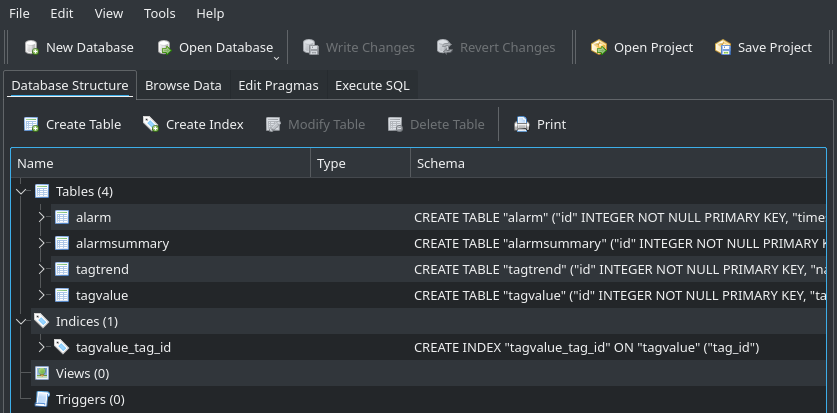Expand the alarmsummary table node
Screen dimensions: 837x413
click(42, 243)
